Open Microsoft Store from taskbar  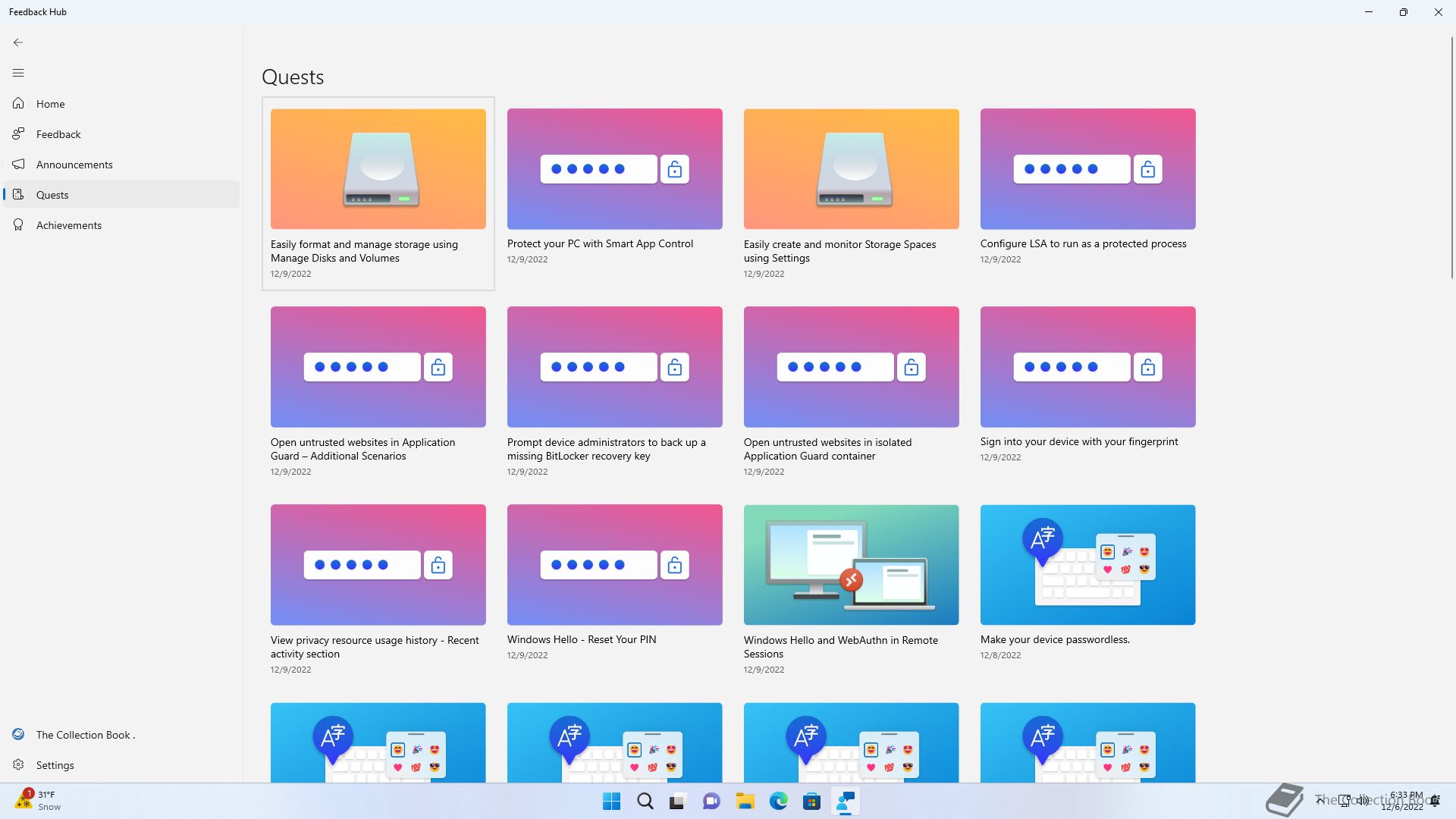pos(811,802)
